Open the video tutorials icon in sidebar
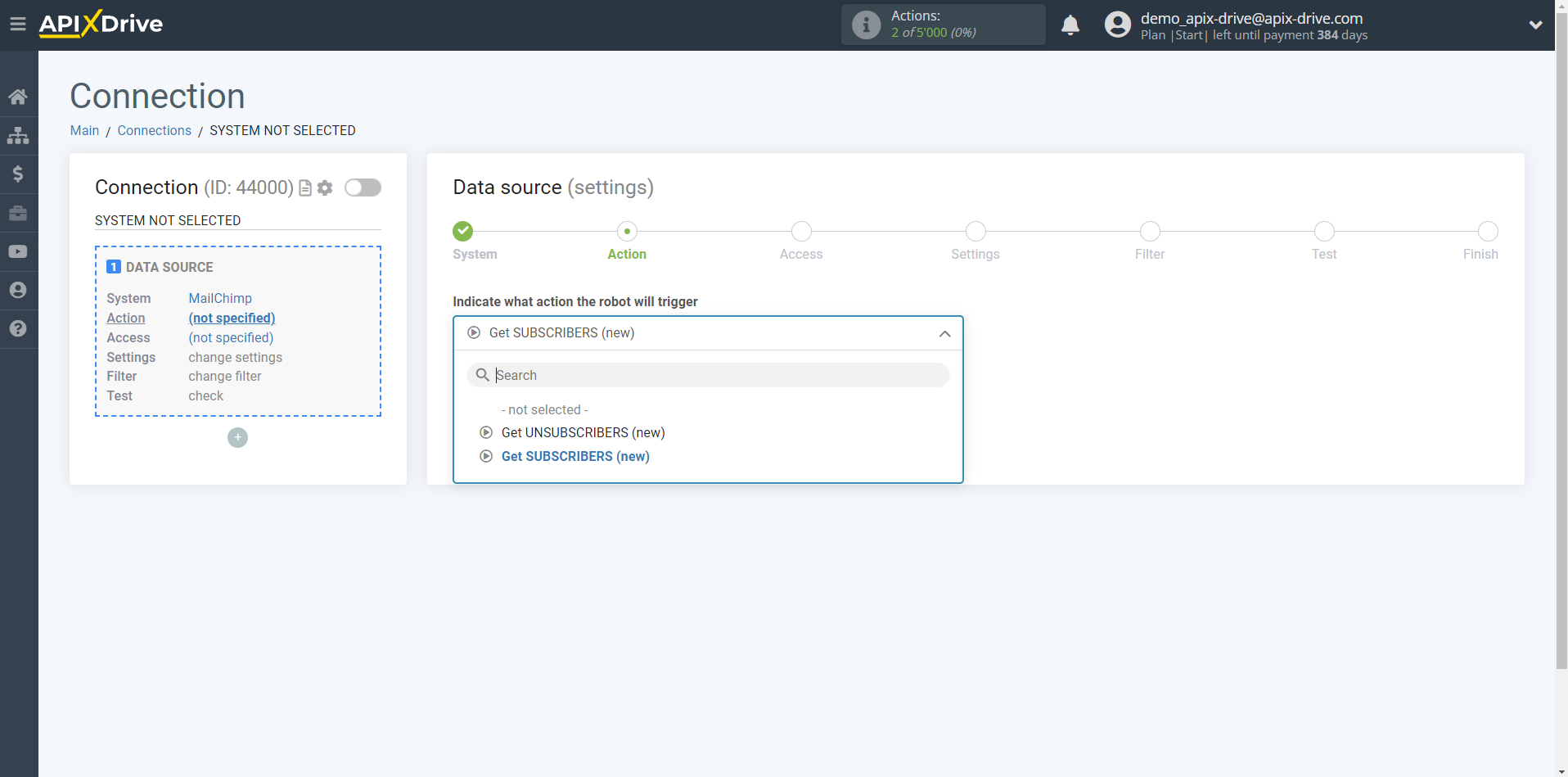1568x777 pixels. [x=18, y=251]
